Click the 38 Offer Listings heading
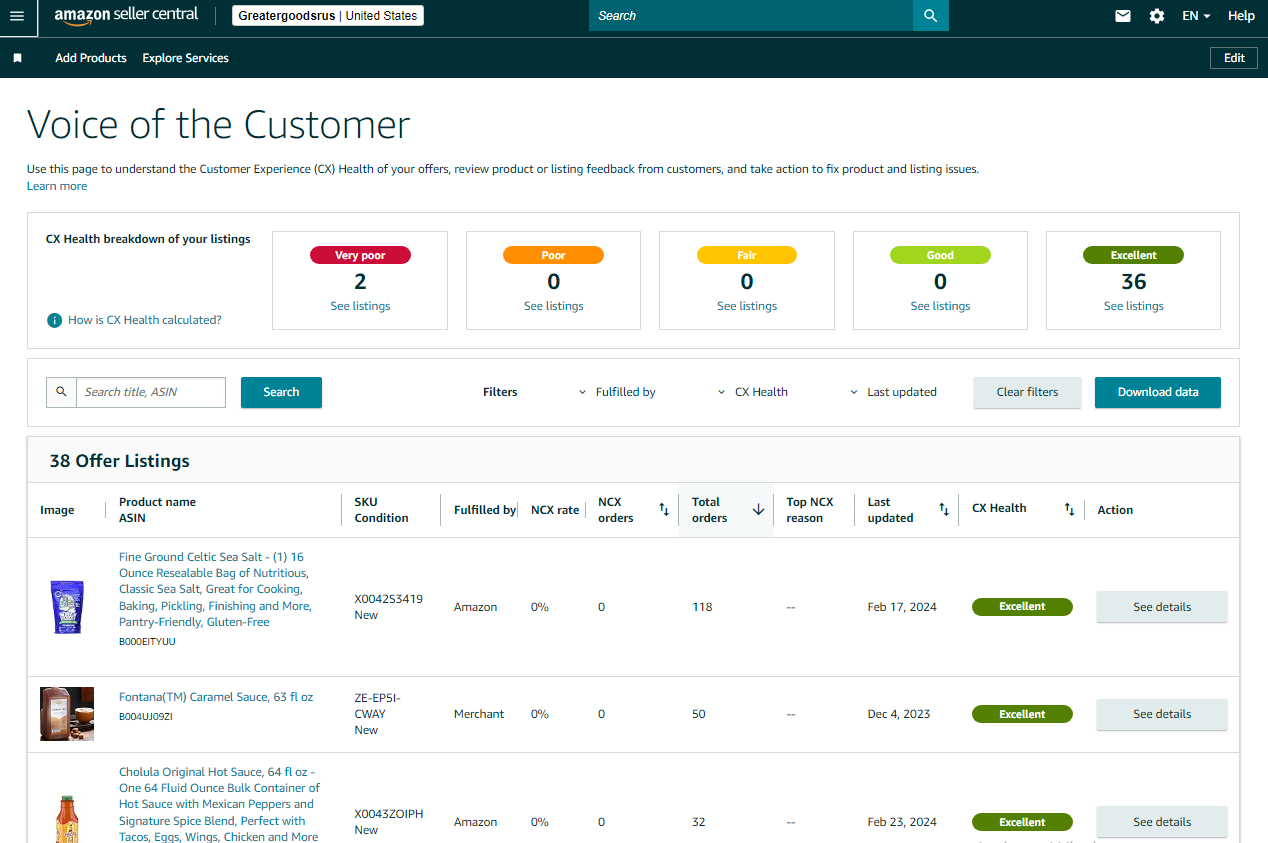 coord(120,461)
